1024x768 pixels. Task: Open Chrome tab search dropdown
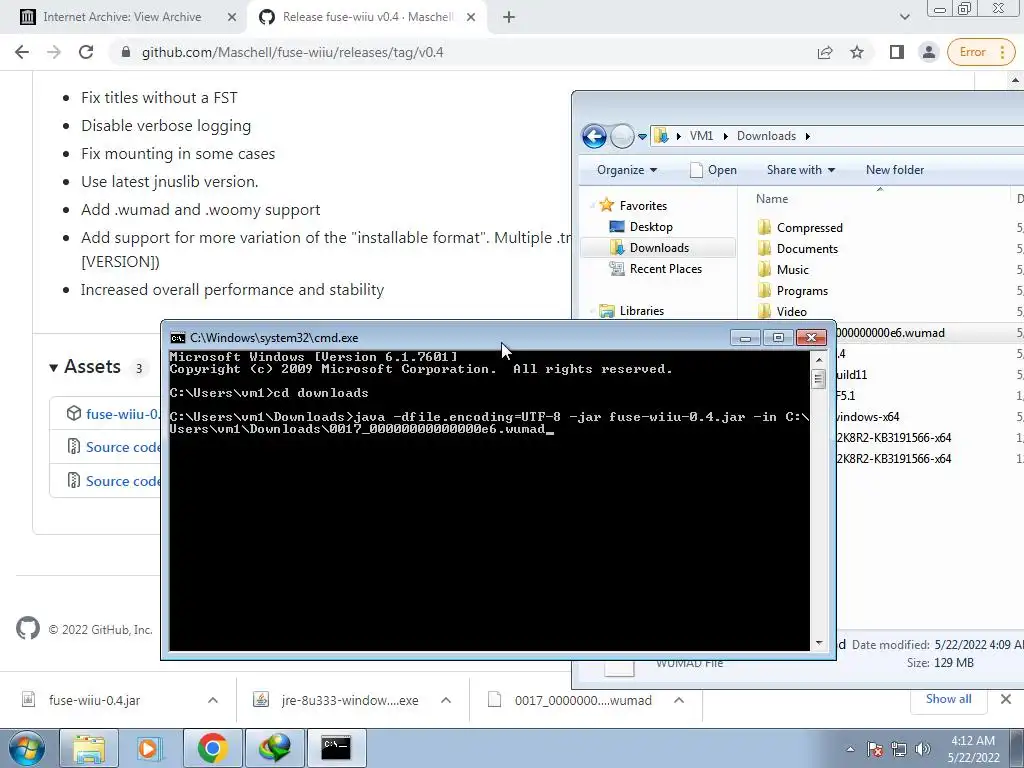coord(904,17)
